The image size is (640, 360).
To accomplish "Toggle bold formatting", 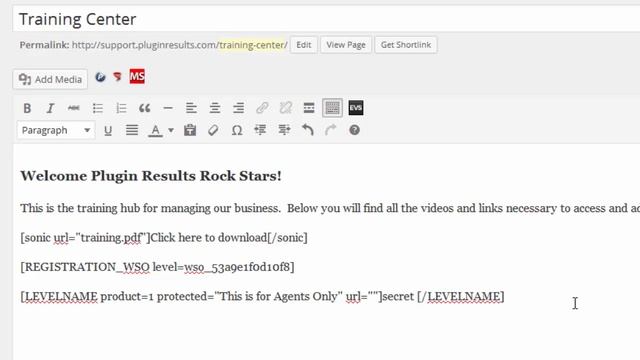I will (27, 108).
